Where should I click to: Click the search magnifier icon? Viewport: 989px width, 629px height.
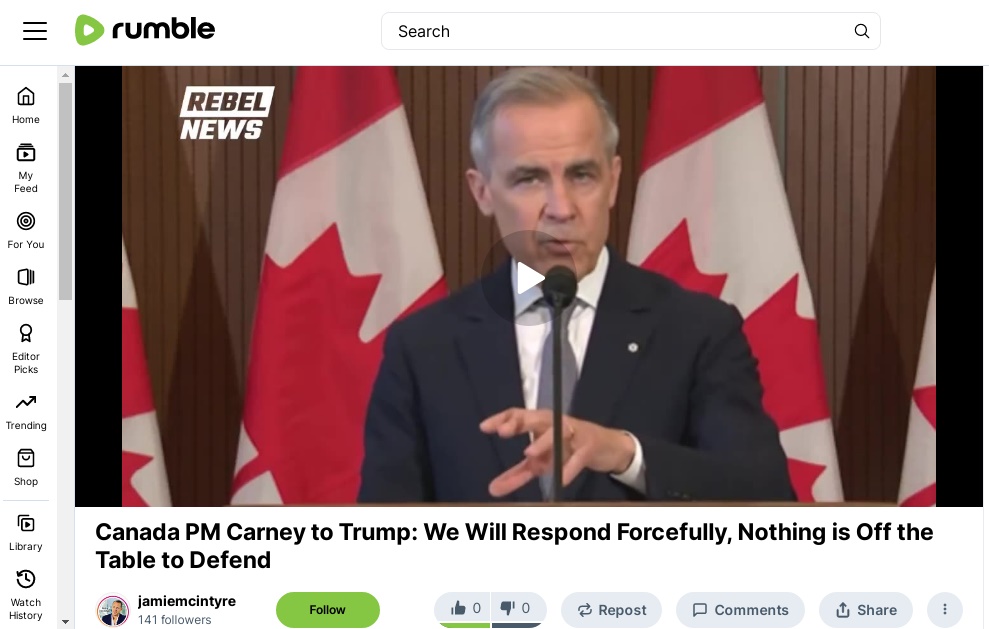(862, 31)
